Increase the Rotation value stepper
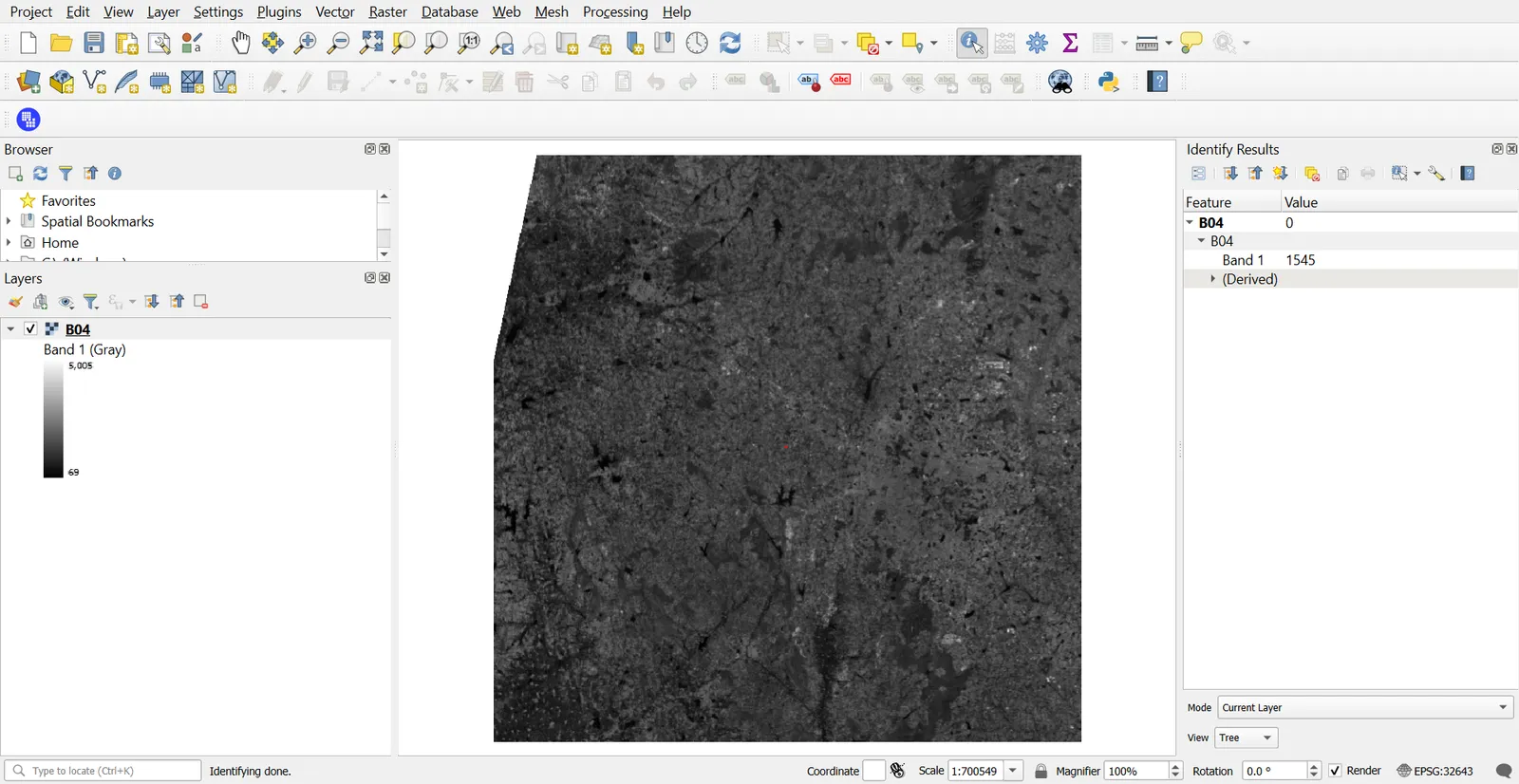The height and width of the screenshot is (784, 1519). (x=1314, y=767)
